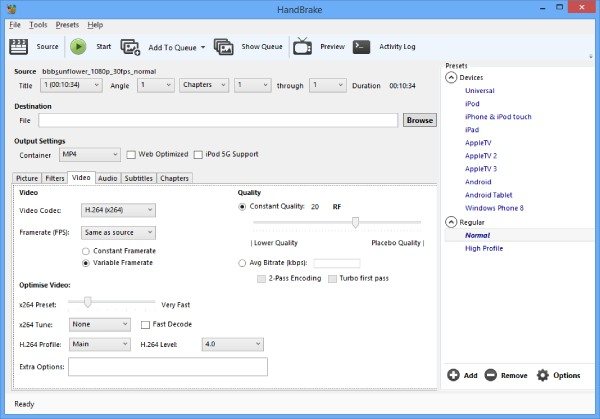Image resolution: width=600 pixels, height=419 pixels.
Task: Click the Browse button
Action: click(x=420, y=120)
